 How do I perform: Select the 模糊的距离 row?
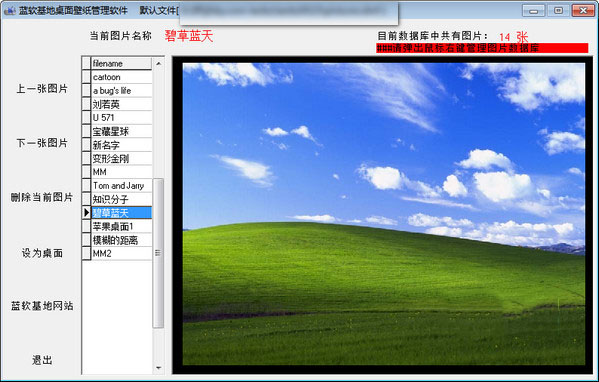point(121,240)
